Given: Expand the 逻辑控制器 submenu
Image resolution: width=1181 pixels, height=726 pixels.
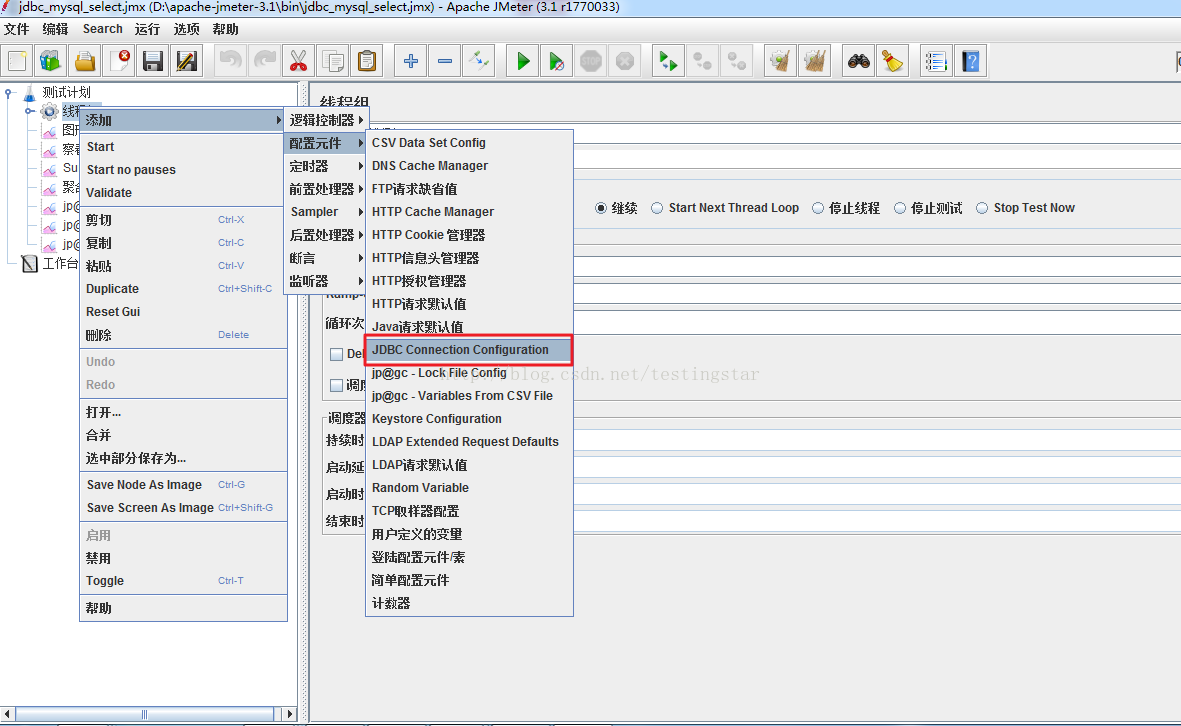Looking at the screenshot, I should pyautogui.click(x=325, y=120).
